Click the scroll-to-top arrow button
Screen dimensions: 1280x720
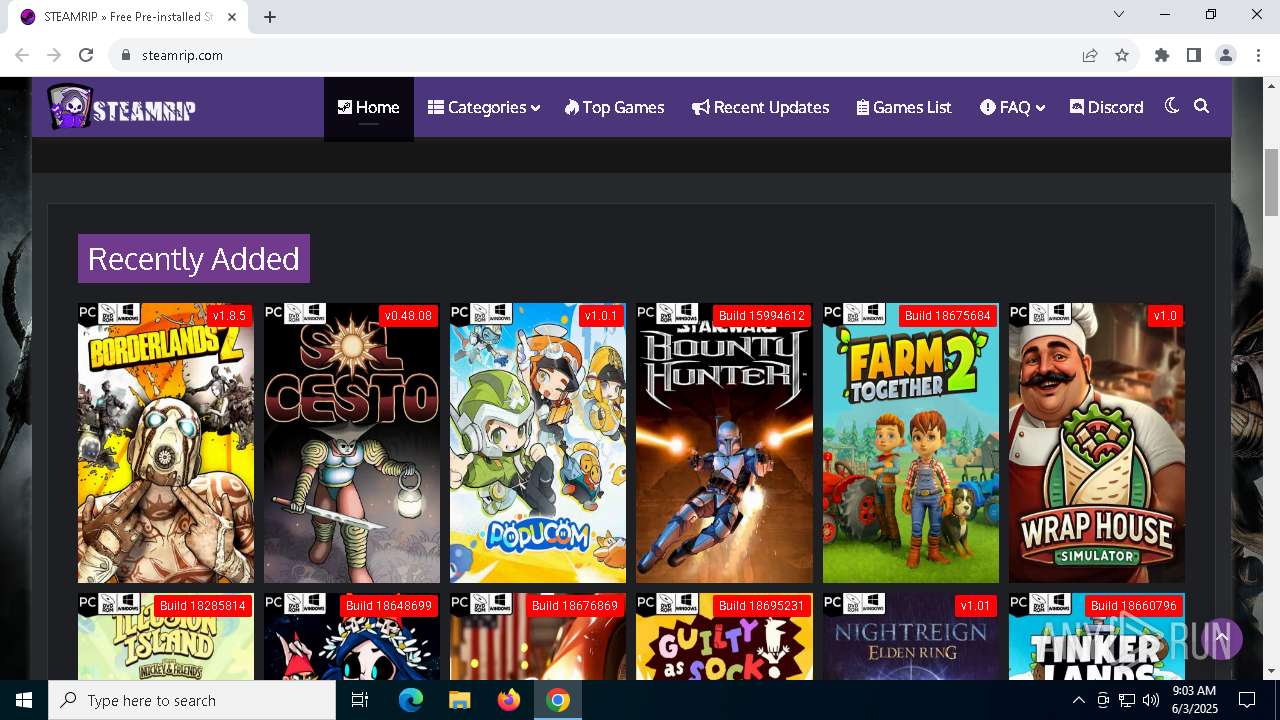(x=1221, y=637)
